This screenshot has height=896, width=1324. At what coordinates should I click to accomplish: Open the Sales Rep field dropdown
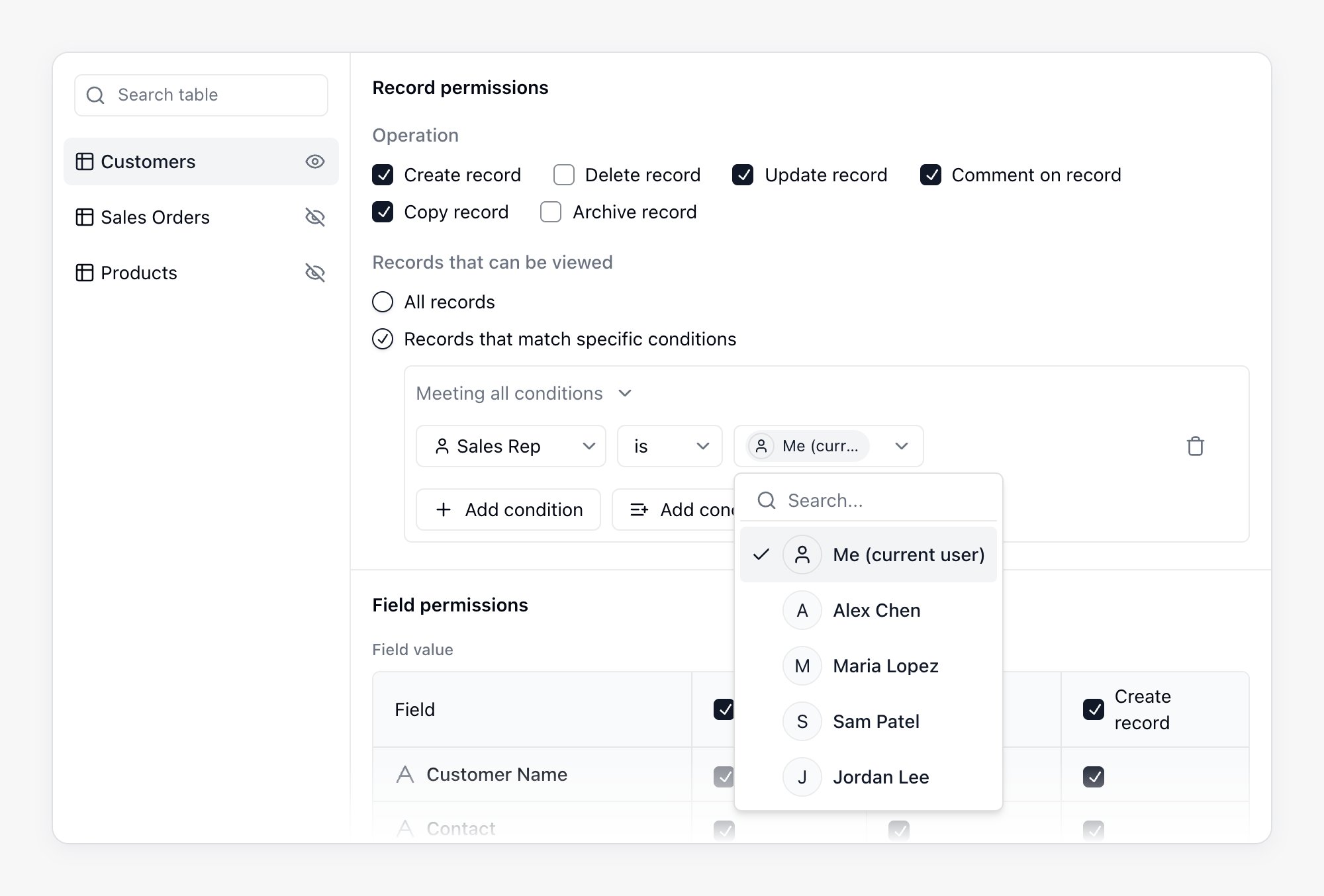pos(511,446)
